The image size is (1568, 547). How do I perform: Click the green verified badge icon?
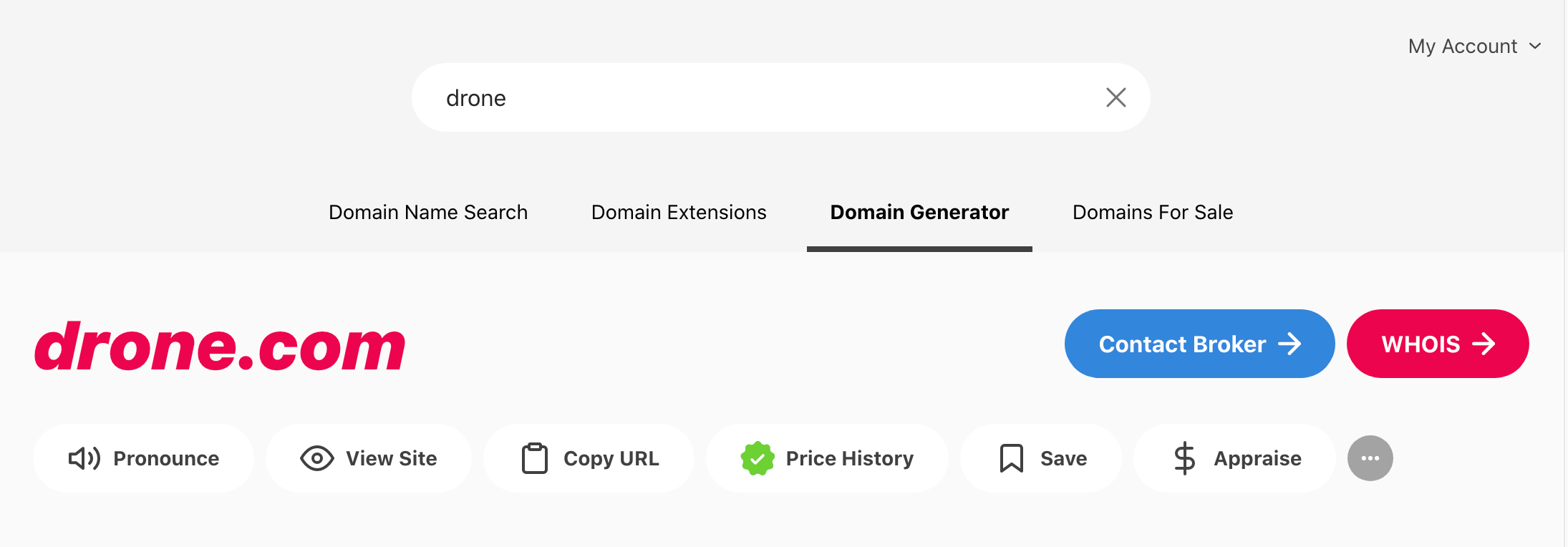point(758,458)
